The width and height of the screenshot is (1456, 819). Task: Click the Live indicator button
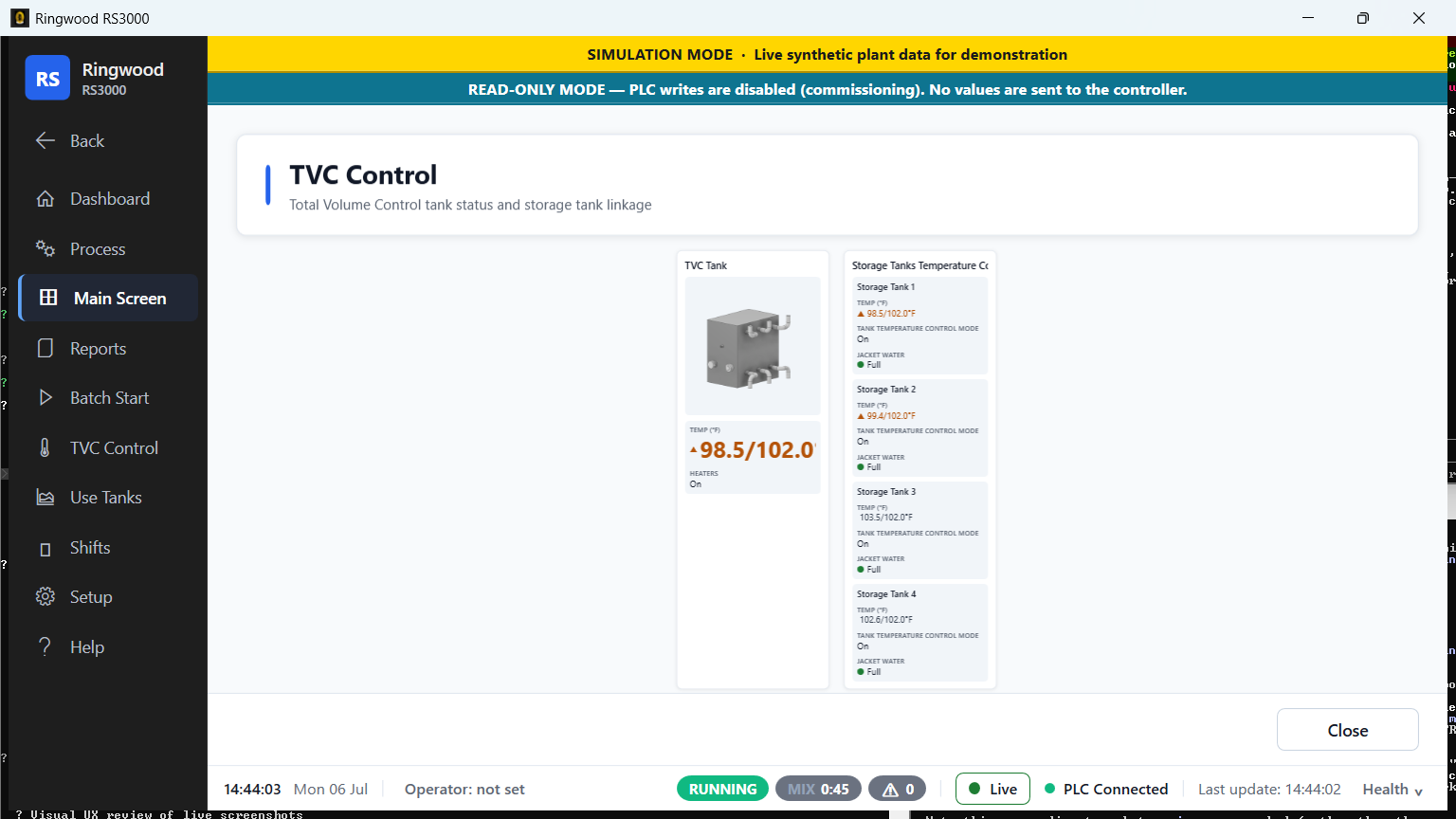click(x=992, y=789)
